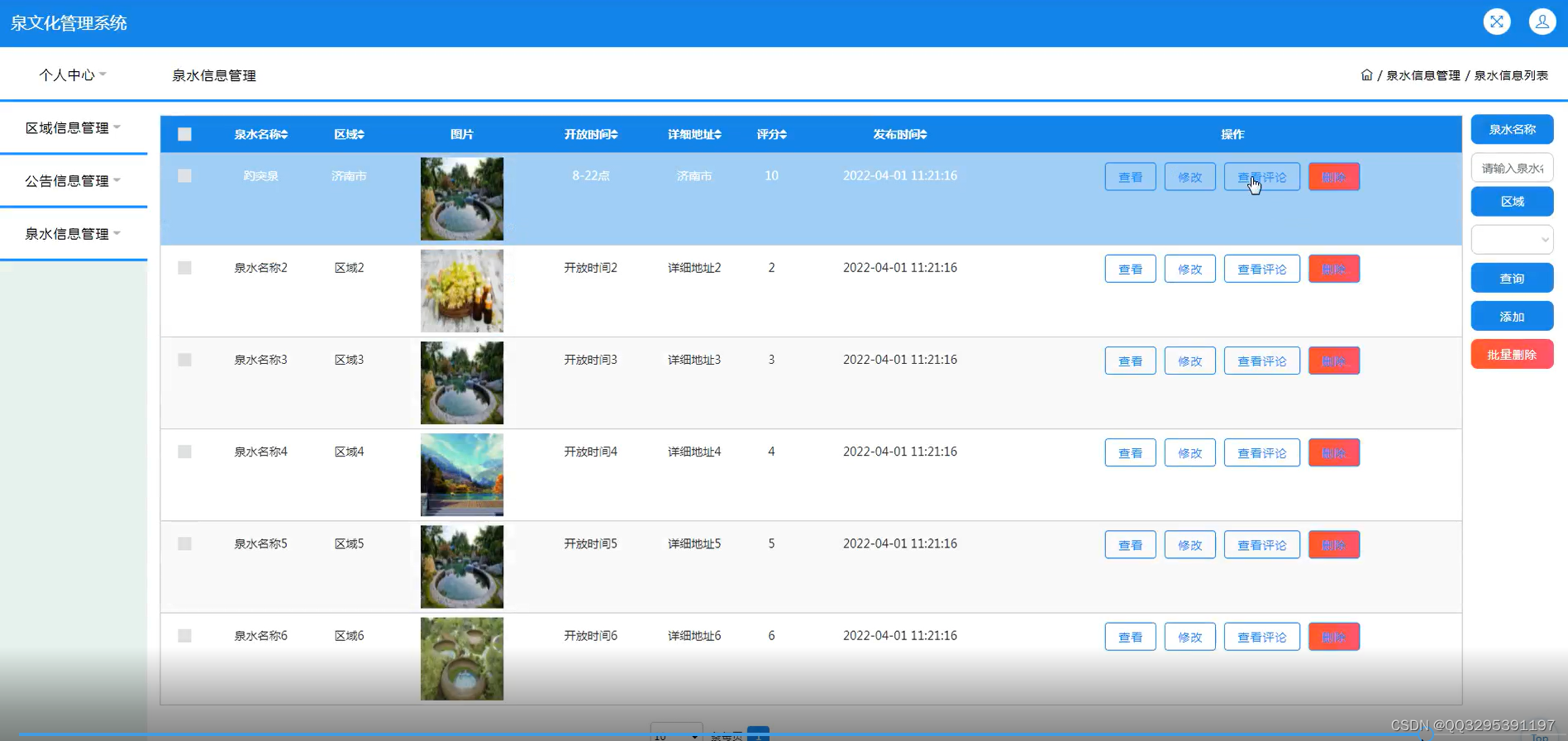This screenshot has height=741, width=1568.
Task: Open the 泉水名称4 mountain lake thumbnail
Action: coord(461,475)
